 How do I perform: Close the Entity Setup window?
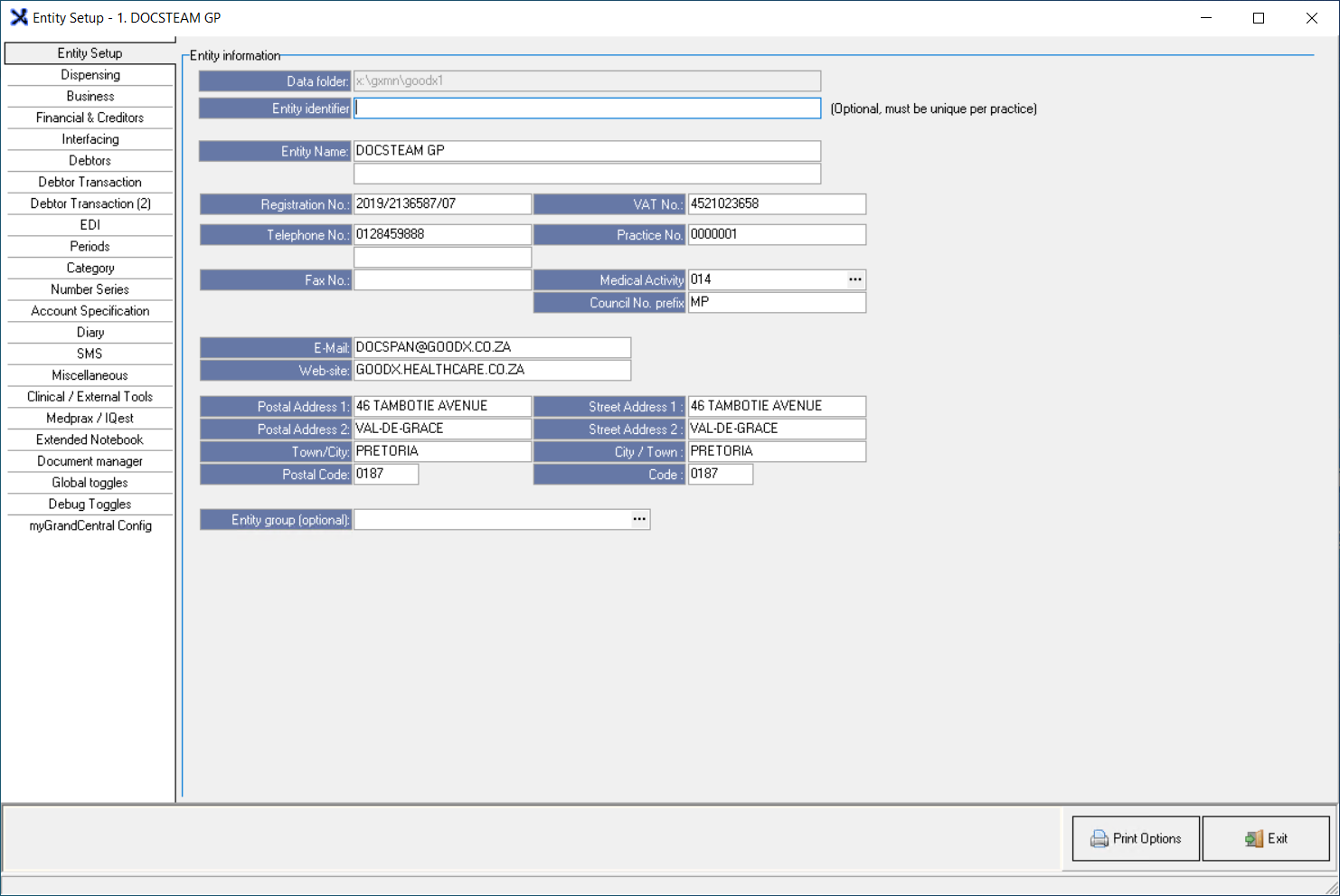(1312, 18)
